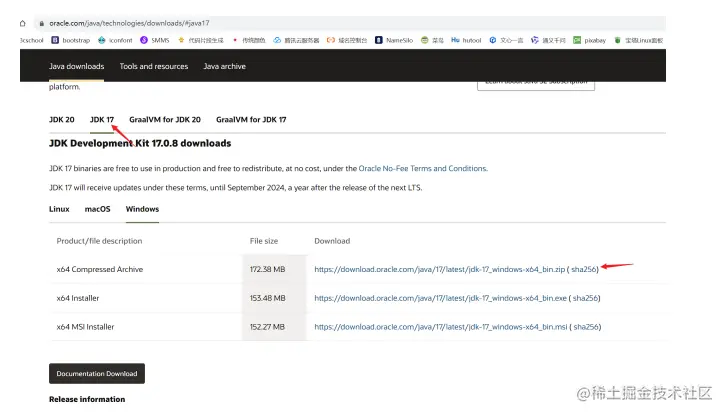Switch to GraalVM for JDK 17 tab
The image size is (726, 415).
click(x=251, y=119)
